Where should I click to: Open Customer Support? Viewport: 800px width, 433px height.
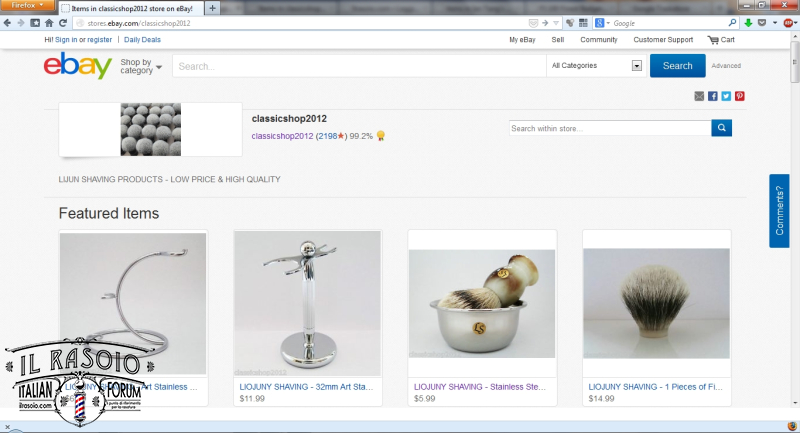663,40
